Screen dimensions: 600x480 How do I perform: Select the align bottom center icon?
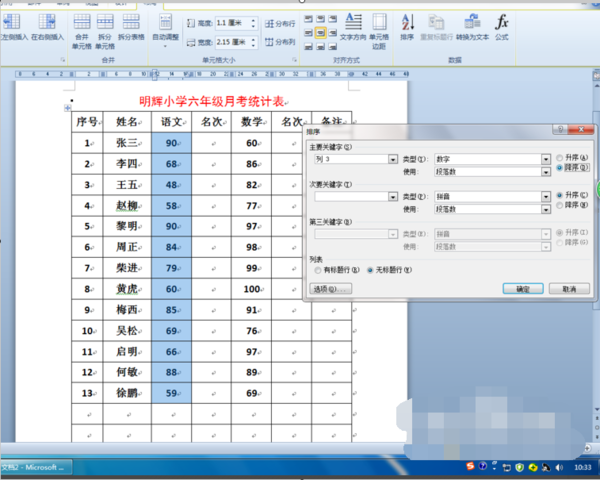(x=321, y=47)
